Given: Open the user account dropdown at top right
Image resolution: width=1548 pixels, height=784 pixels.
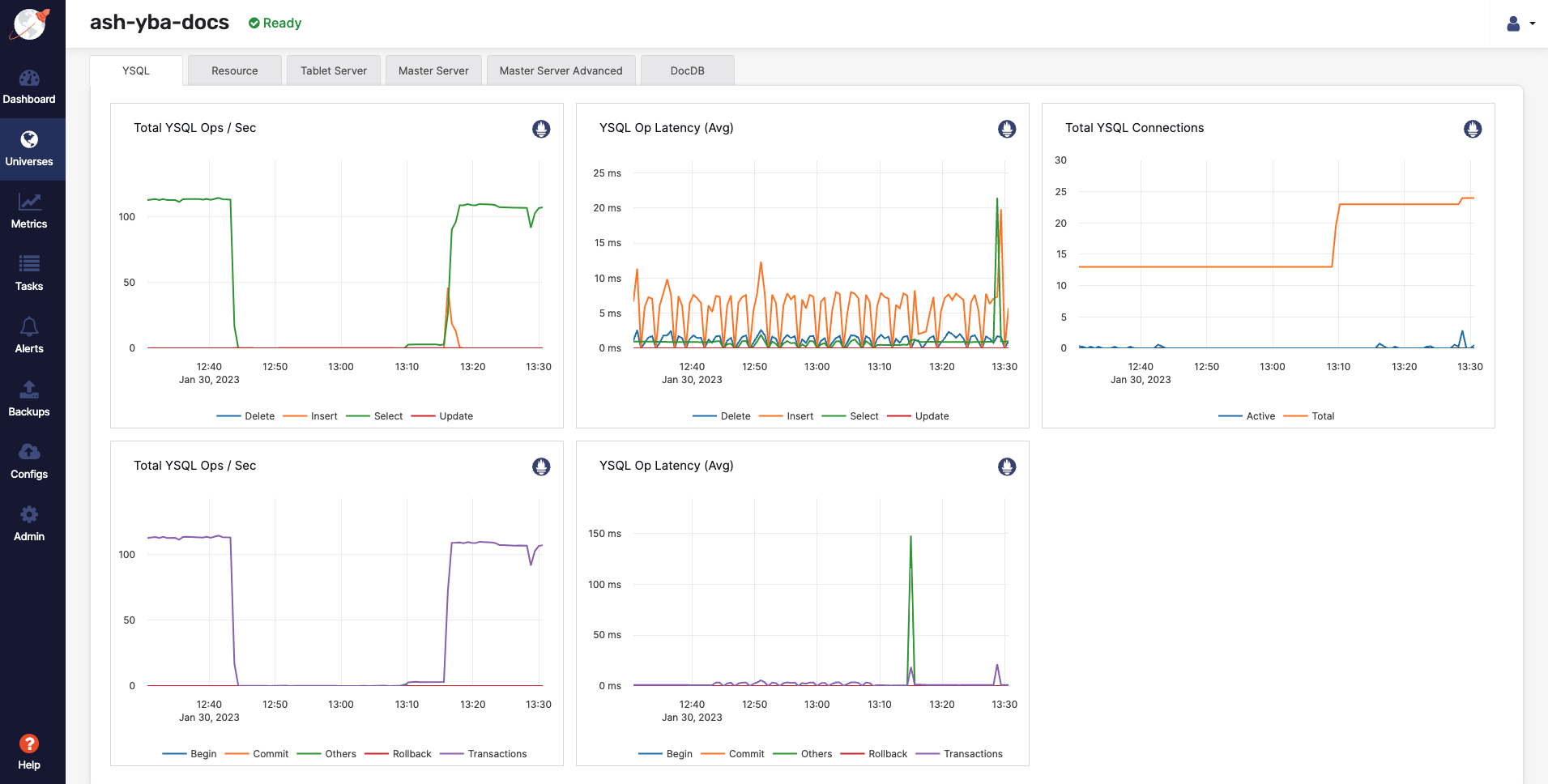Looking at the screenshot, I should click(1518, 23).
